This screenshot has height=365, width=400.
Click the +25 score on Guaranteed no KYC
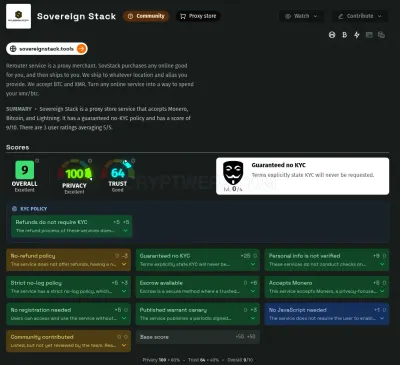(x=245, y=256)
